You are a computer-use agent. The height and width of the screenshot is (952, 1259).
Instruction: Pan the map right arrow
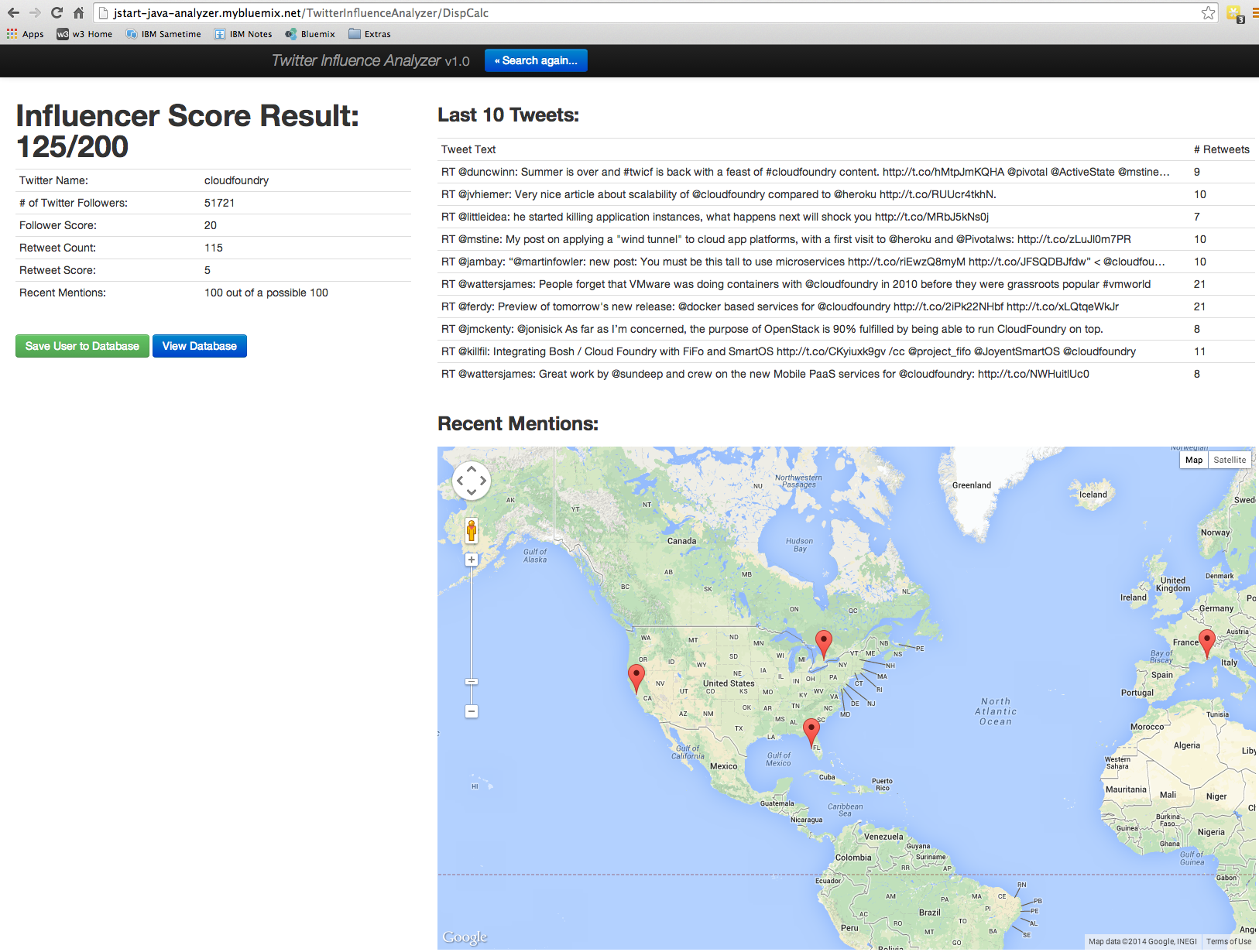click(x=483, y=481)
